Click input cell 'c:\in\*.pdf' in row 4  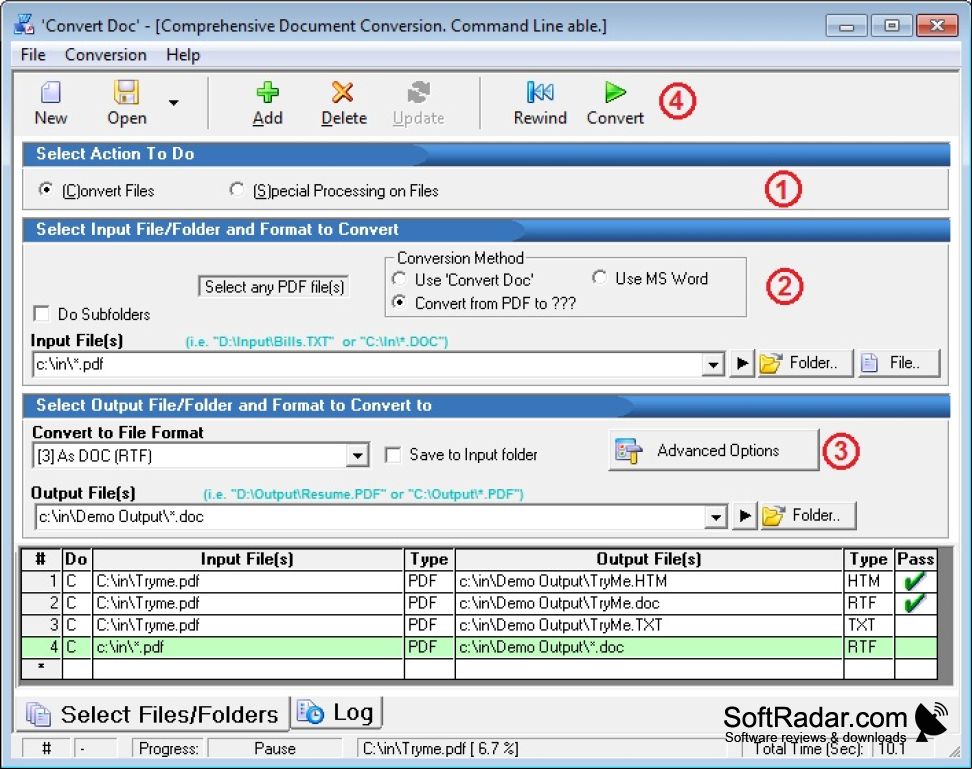point(248,647)
